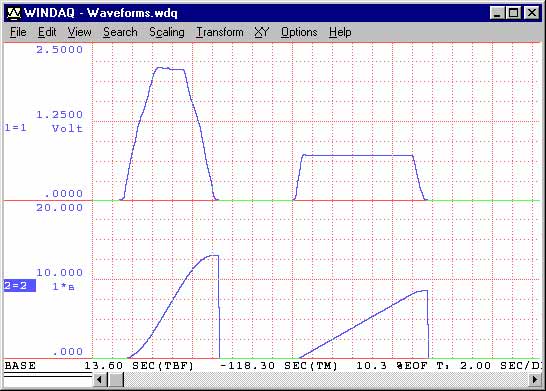Select highlighted channel label 2=2

point(20,286)
